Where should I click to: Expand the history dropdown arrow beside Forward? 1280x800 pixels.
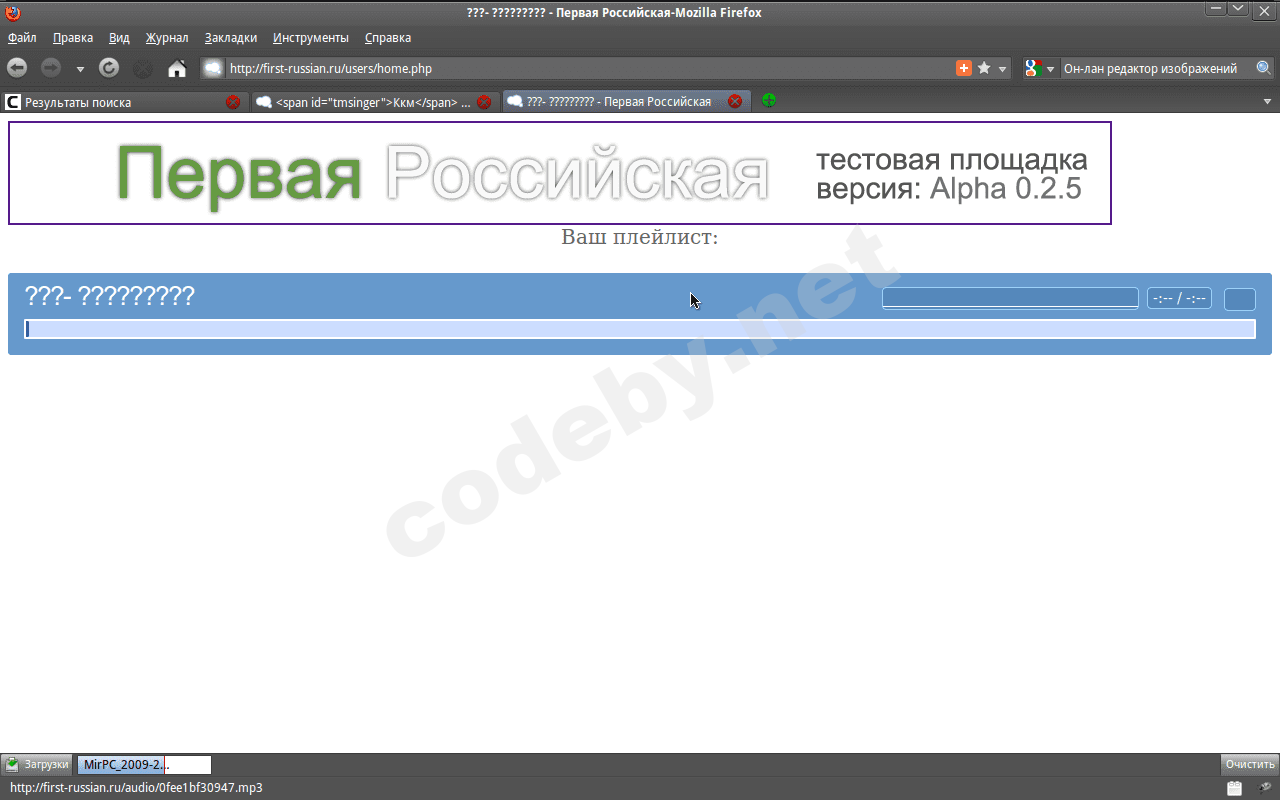(x=80, y=69)
